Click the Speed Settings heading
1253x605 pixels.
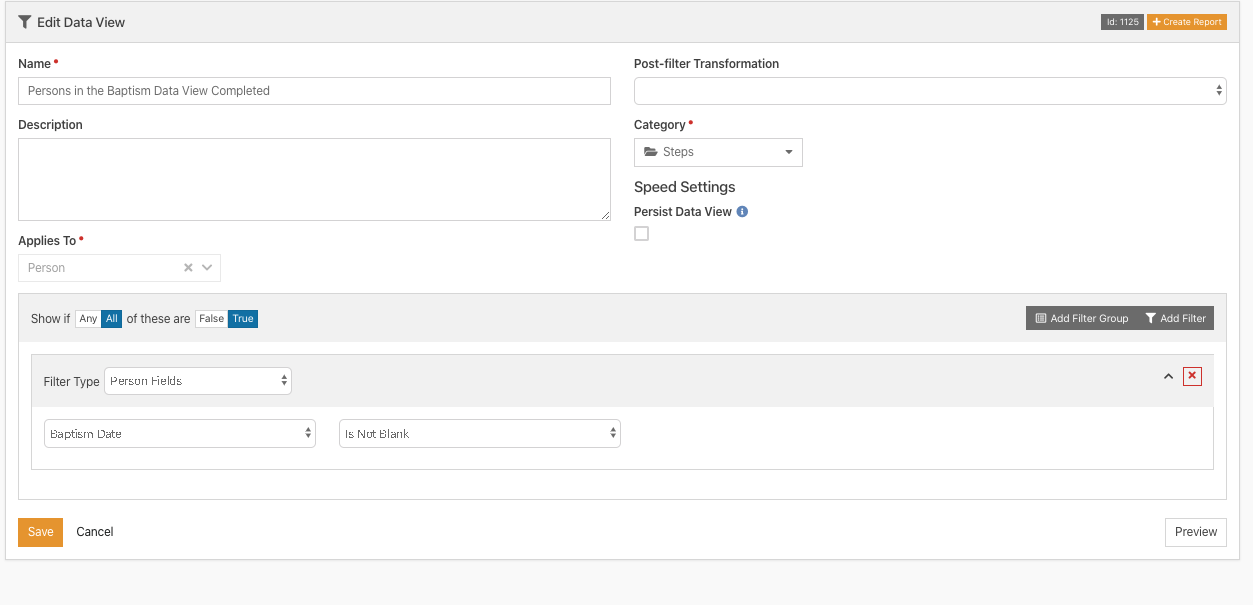[684, 187]
